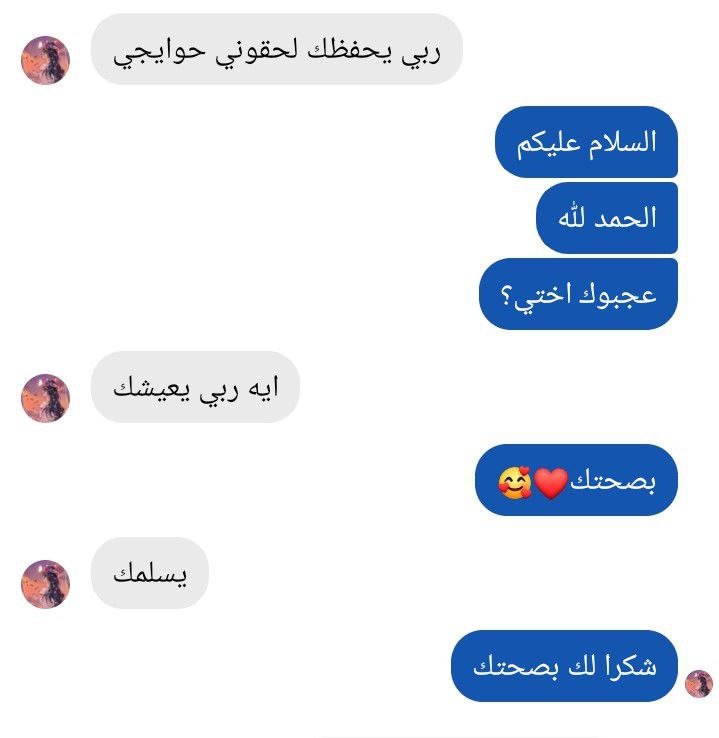Image resolution: width=719 pixels, height=738 pixels.
Task: Click the smiling face with hearts emoji
Action: point(515,482)
